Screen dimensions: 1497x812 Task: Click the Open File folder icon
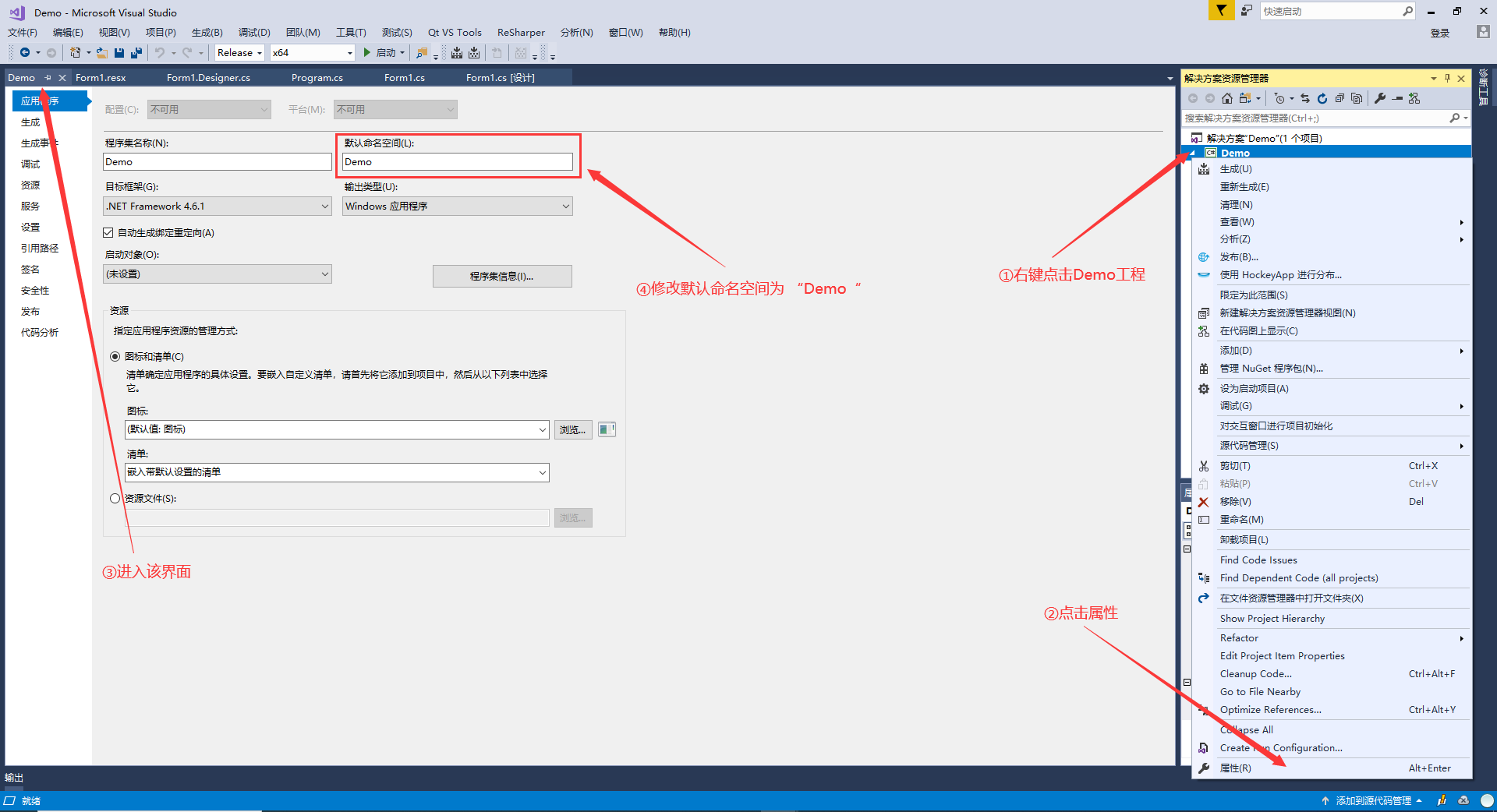coord(101,53)
